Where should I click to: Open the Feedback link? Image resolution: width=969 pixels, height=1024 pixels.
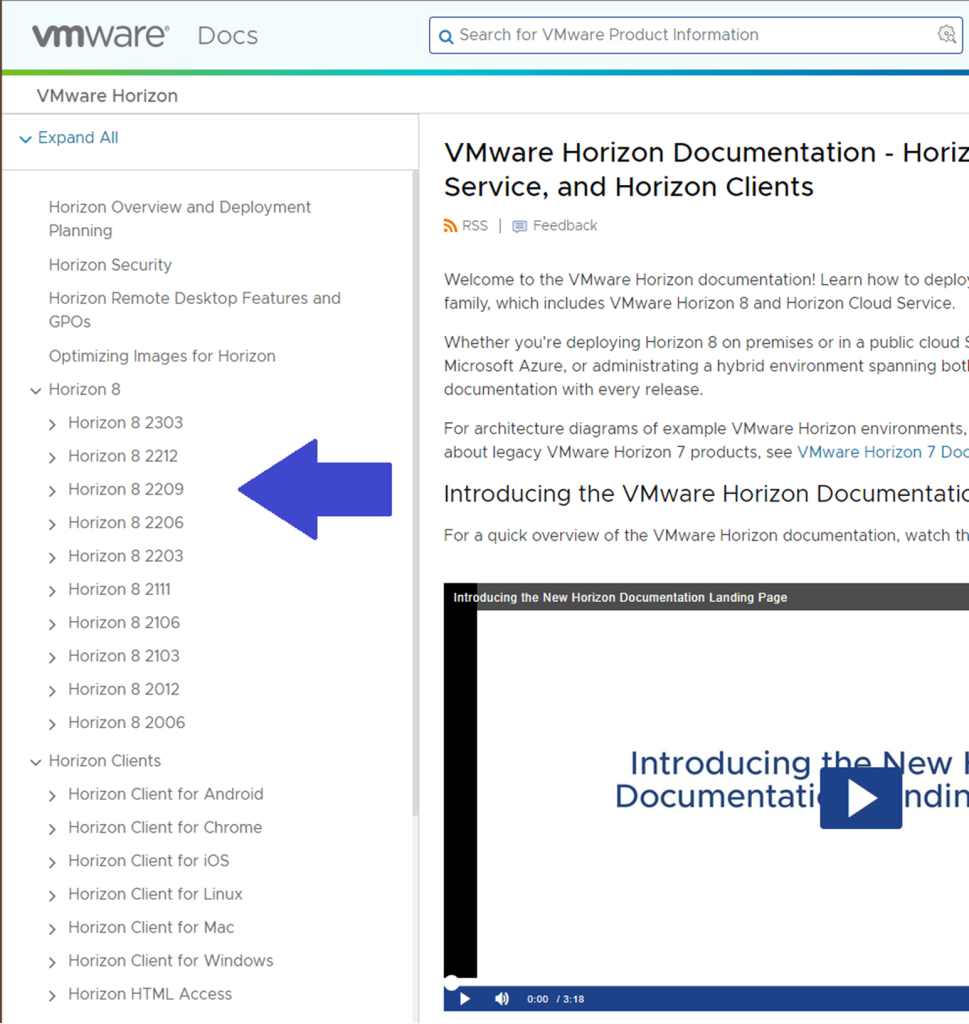564,226
